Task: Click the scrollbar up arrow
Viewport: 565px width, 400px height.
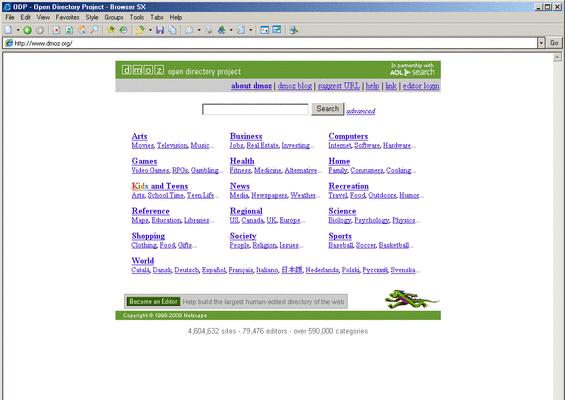Action: pos(557,58)
